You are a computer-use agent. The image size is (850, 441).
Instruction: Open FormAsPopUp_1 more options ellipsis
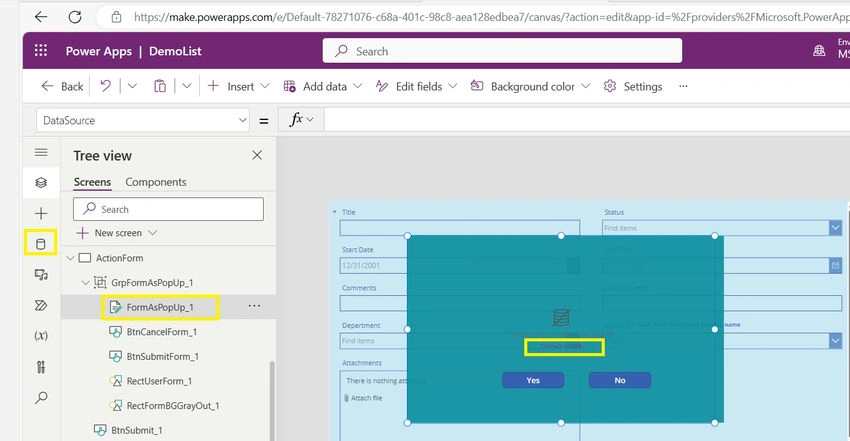[x=254, y=306]
